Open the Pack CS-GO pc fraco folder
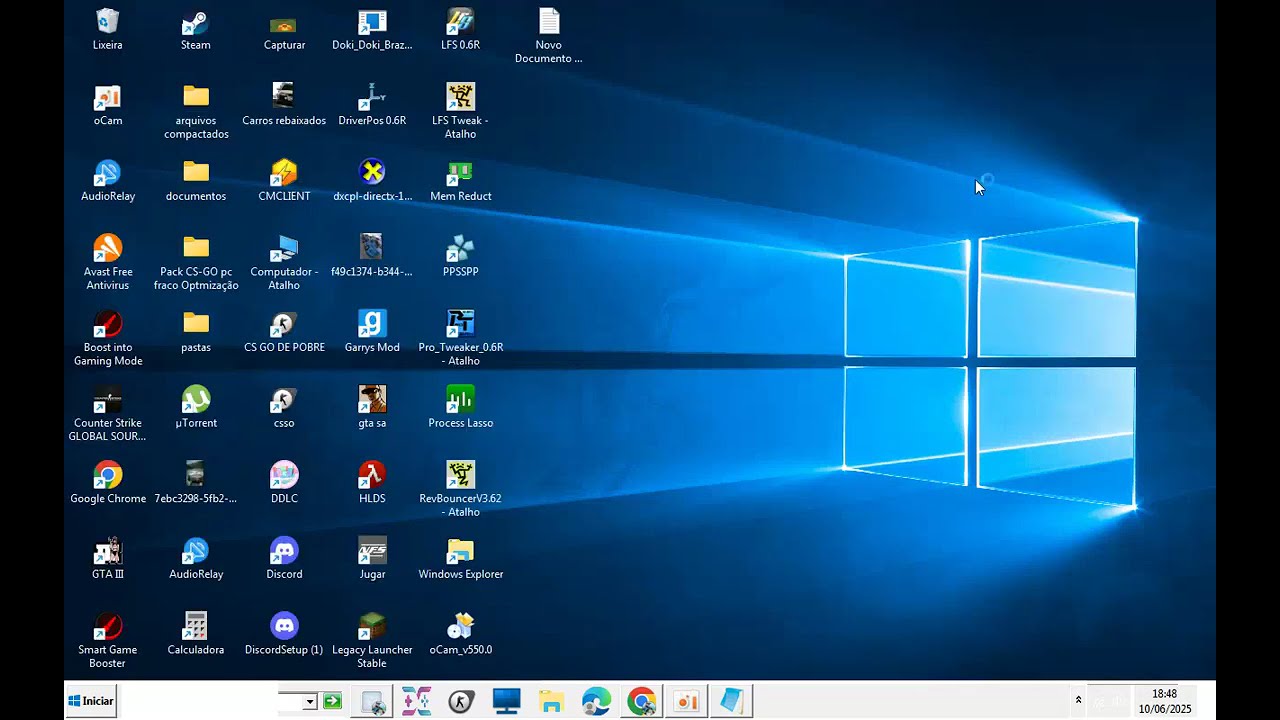Screen dimensions: 1280x720 coord(196,262)
